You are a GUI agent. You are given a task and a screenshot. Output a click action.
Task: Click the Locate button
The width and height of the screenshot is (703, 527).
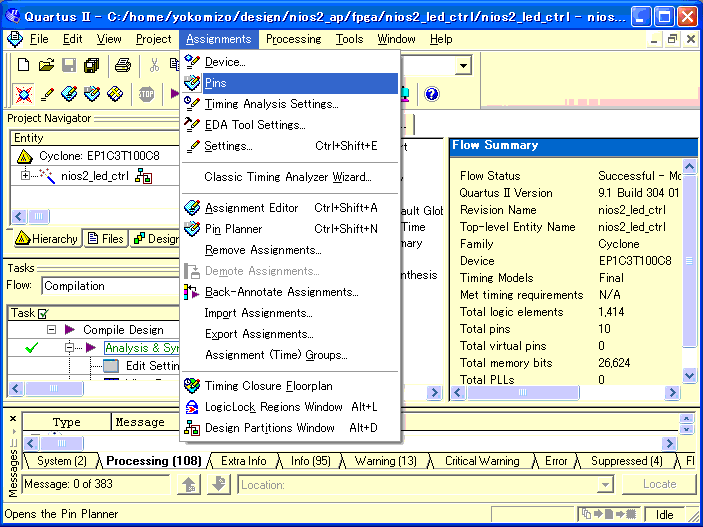point(660,484)
